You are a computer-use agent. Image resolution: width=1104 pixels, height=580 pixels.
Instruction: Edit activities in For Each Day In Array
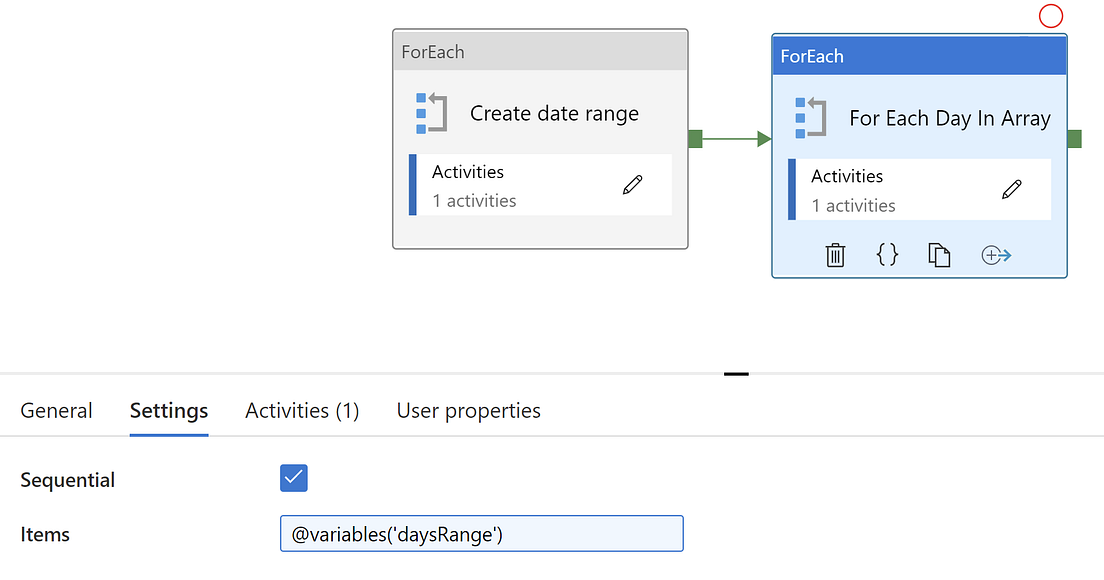click(1011, 189)
